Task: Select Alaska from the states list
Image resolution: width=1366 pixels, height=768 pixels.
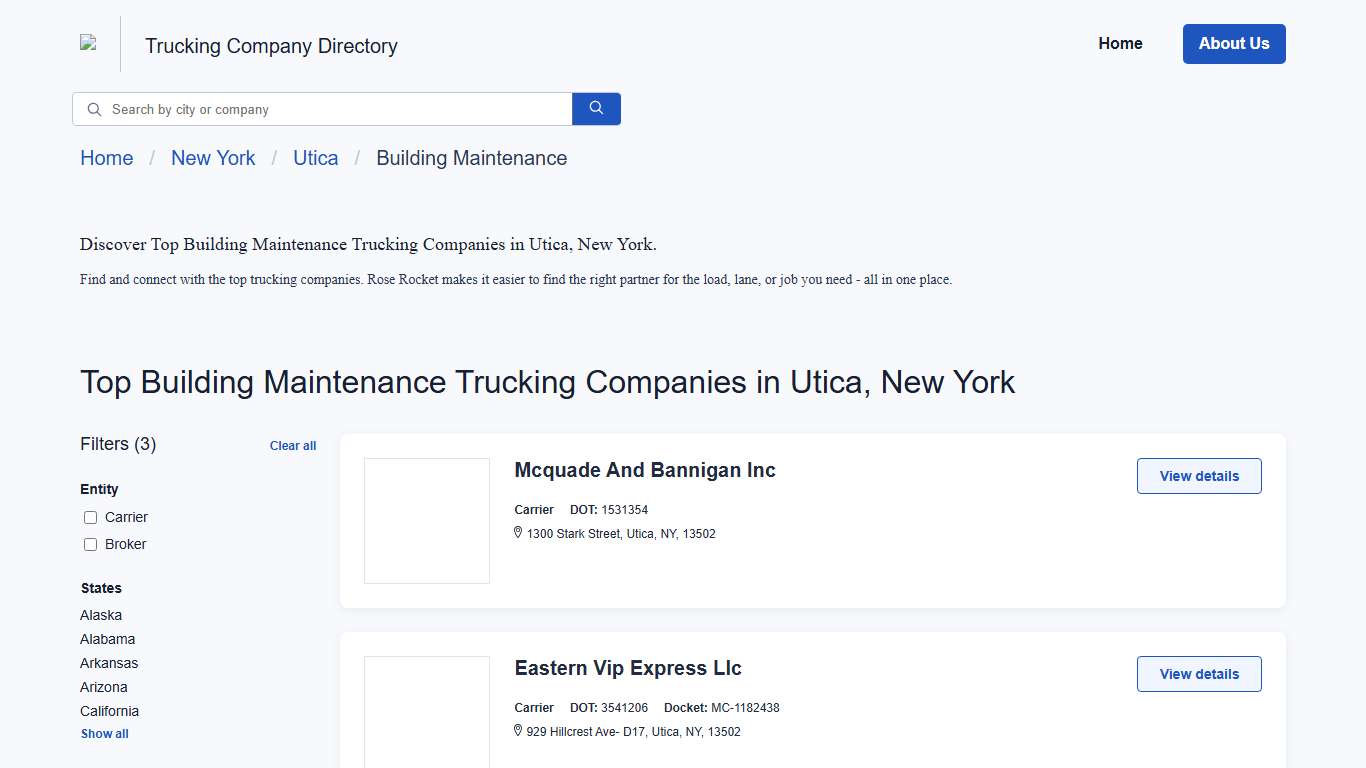Action: (101, 615)
